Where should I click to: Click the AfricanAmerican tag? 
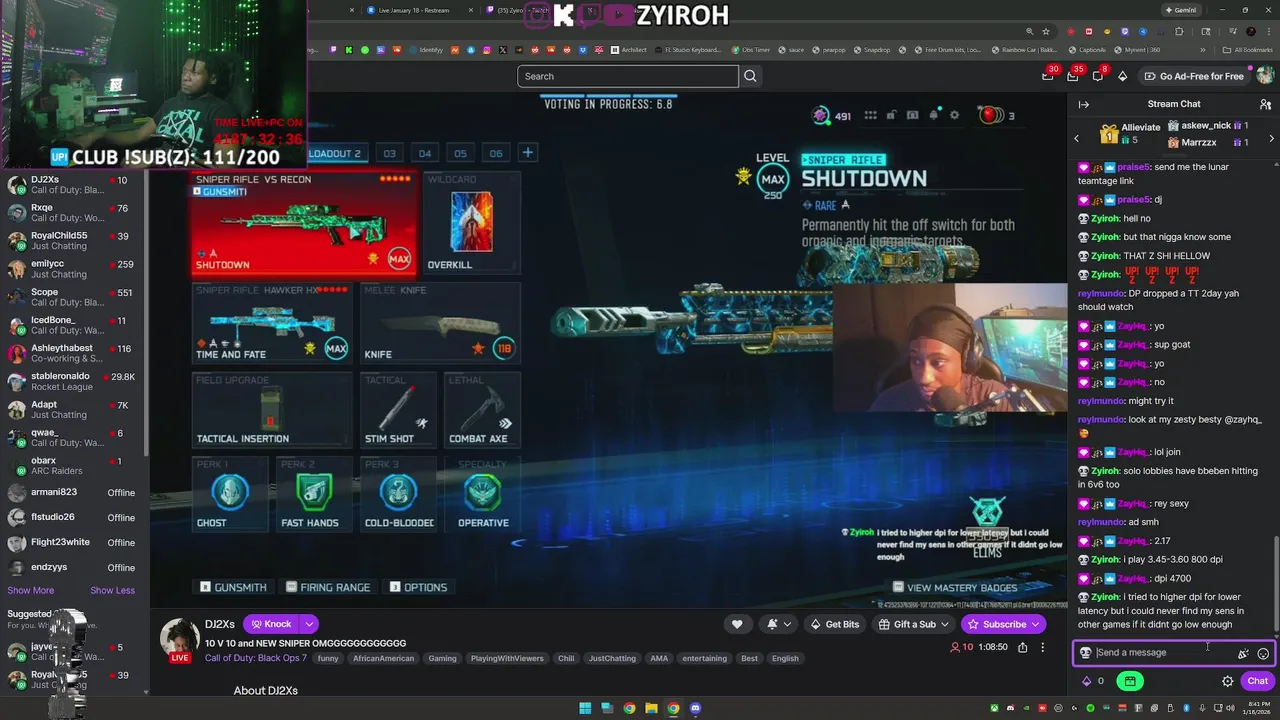[x=383, y=658]
